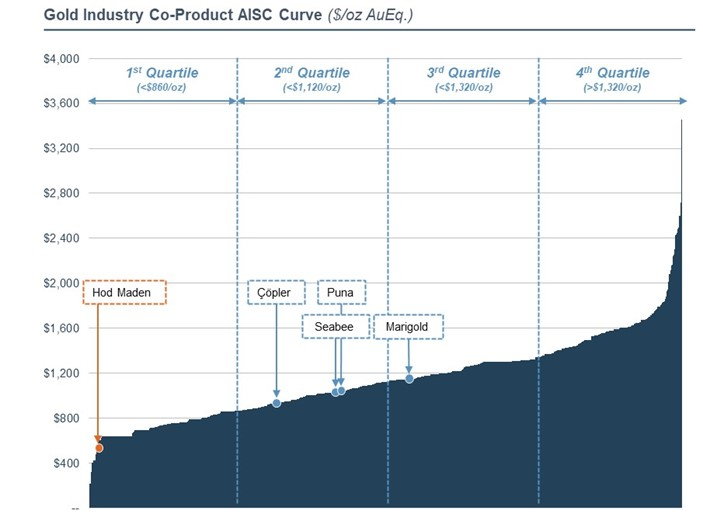
Task: Click the Seabee data point on the curve
Action: pos(335,392)
